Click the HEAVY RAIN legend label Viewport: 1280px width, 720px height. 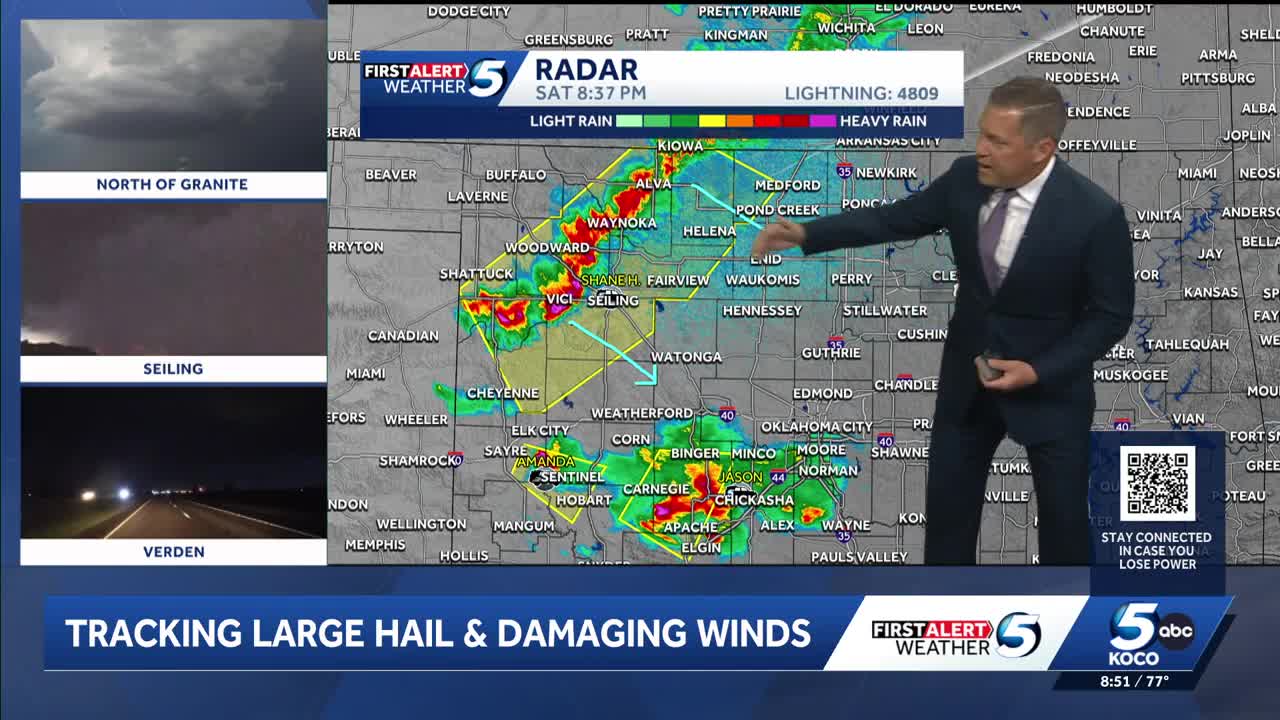[883, 121]
